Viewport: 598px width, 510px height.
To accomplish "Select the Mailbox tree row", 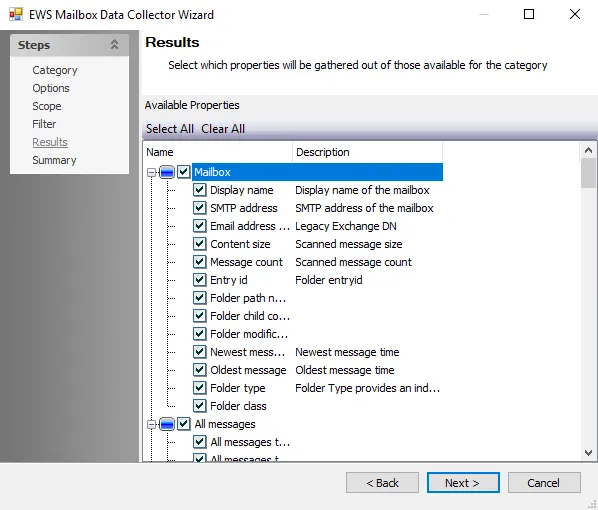I will (x=317, y=172).
